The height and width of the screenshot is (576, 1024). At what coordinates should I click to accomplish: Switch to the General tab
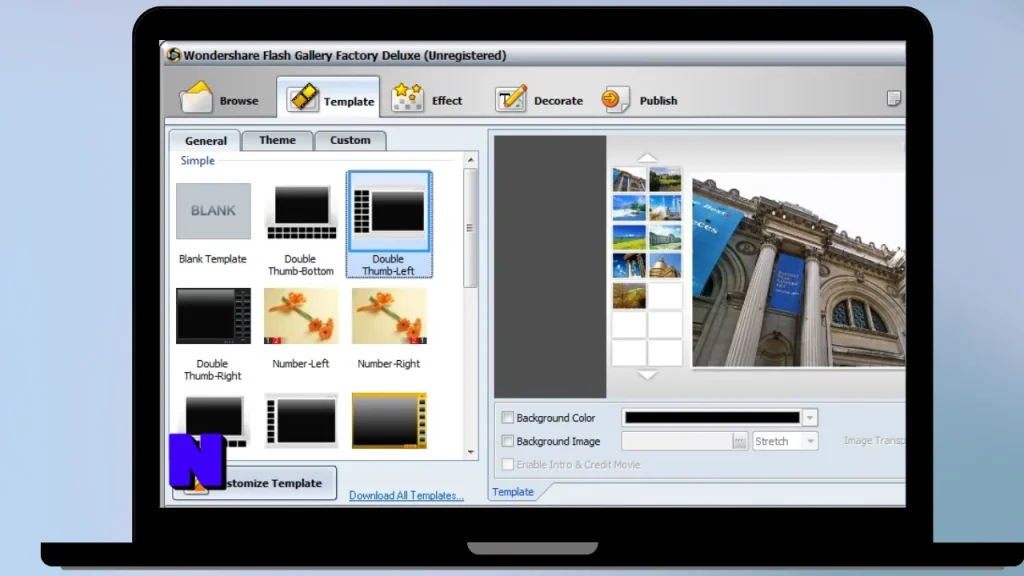(205, 140)
